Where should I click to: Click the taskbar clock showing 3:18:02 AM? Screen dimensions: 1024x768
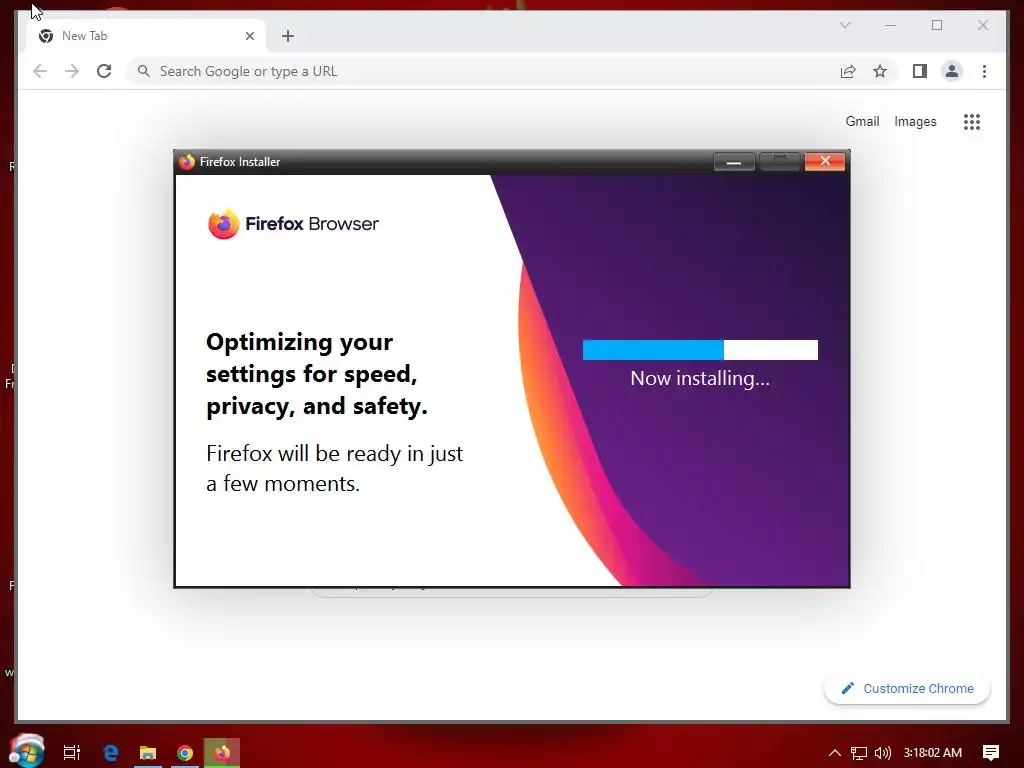tap(933, 753)
